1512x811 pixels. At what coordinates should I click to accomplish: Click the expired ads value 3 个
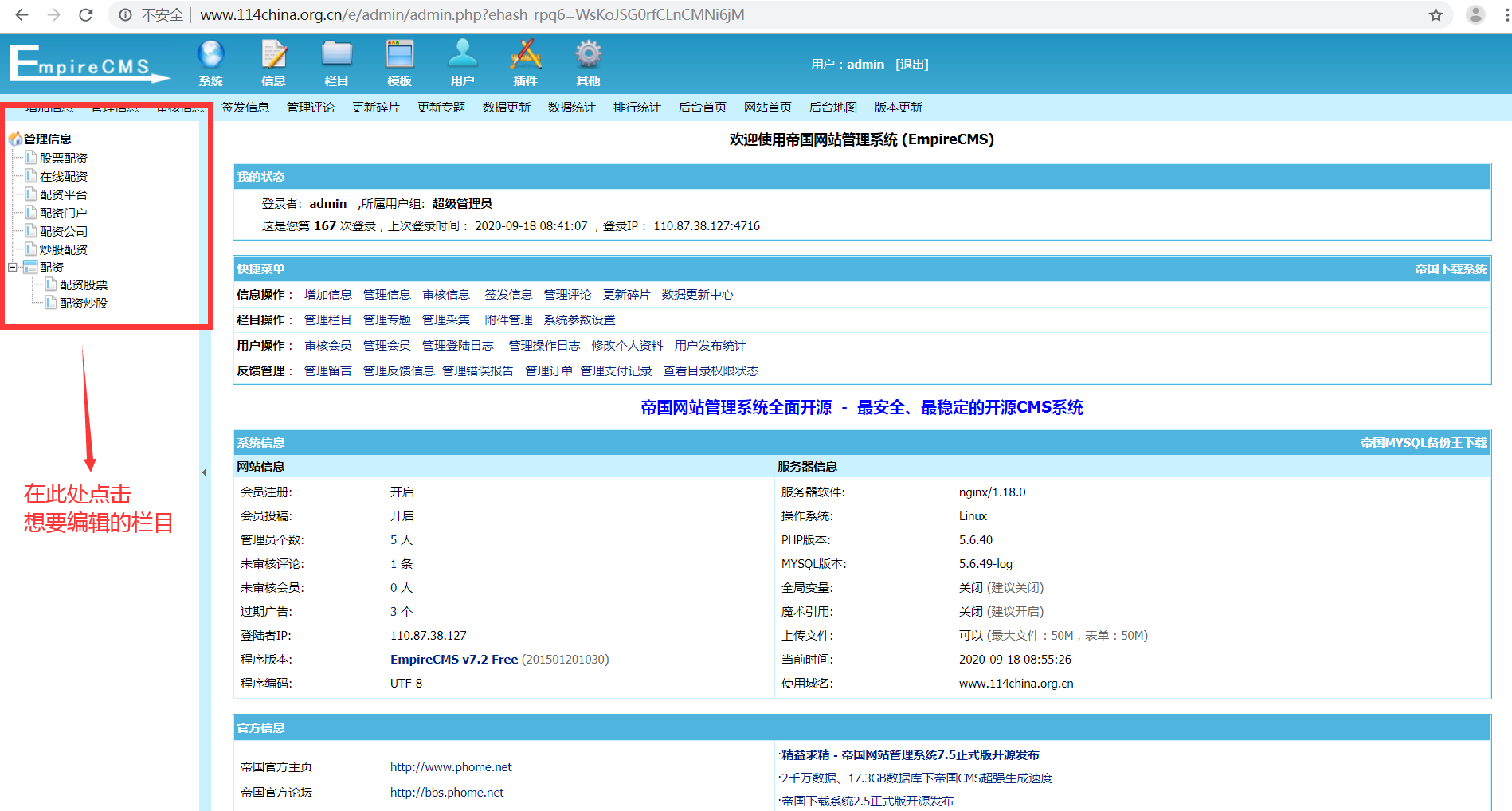pos(402,611)
